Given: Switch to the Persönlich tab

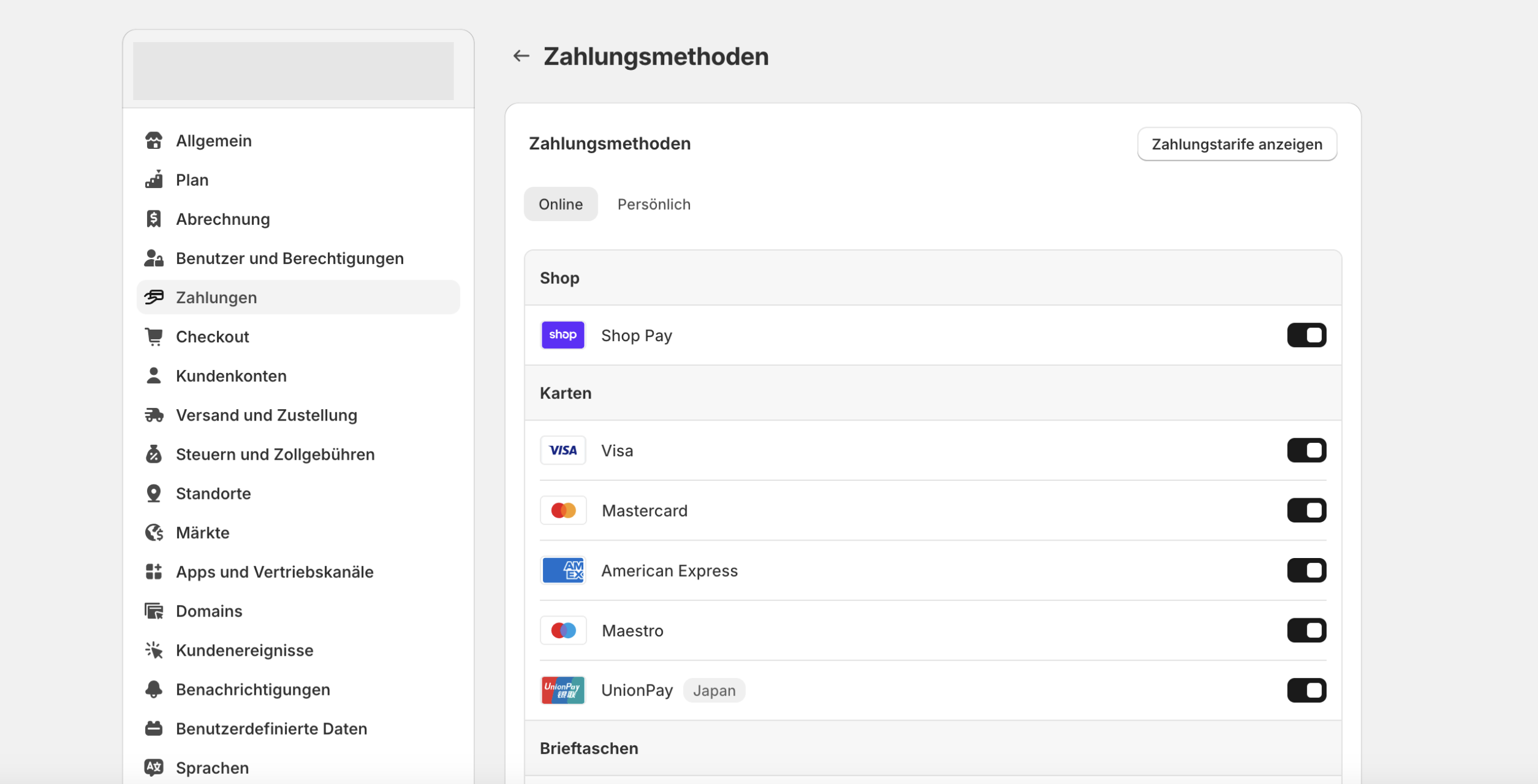Looking at the screenshot, I should pyautogui.click(x=654, y=204).
